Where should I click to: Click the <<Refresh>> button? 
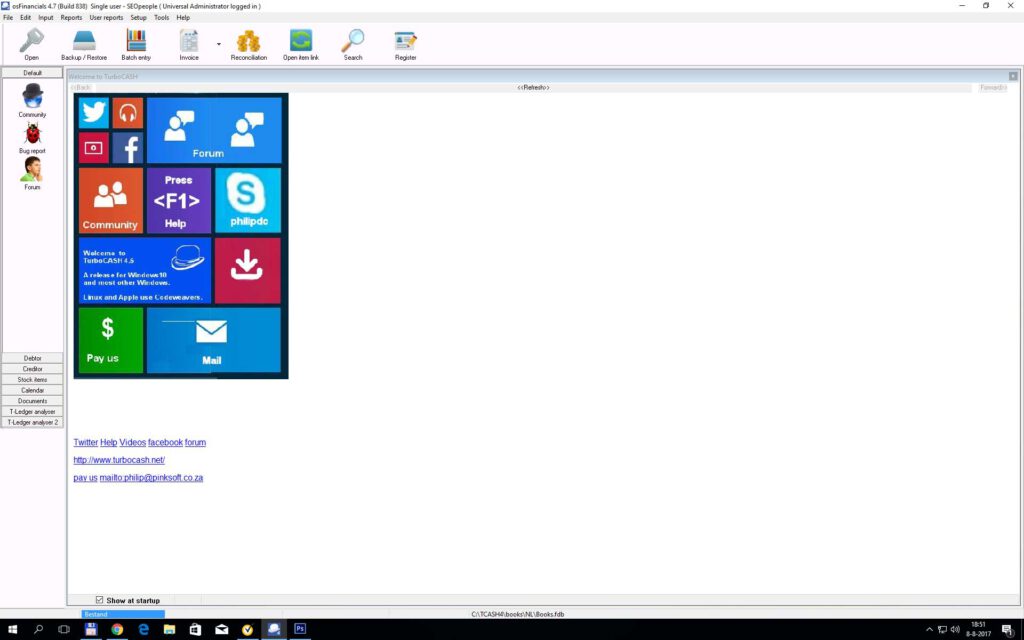[x=533, y=87]
